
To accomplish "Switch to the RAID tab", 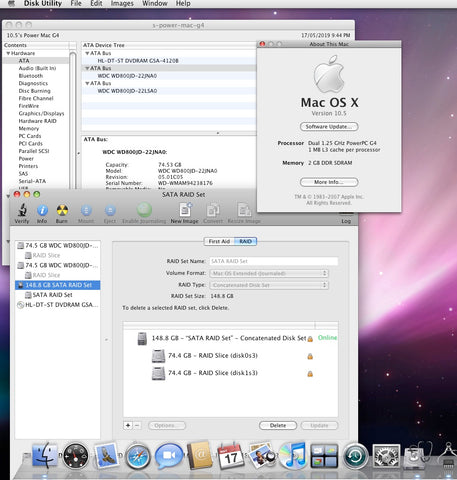I will (x=245, y=241).
